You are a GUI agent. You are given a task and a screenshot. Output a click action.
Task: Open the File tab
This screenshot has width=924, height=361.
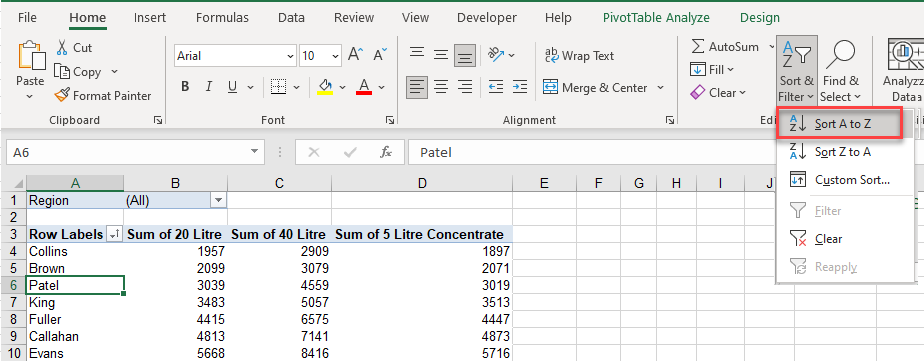tap(27, 18)
